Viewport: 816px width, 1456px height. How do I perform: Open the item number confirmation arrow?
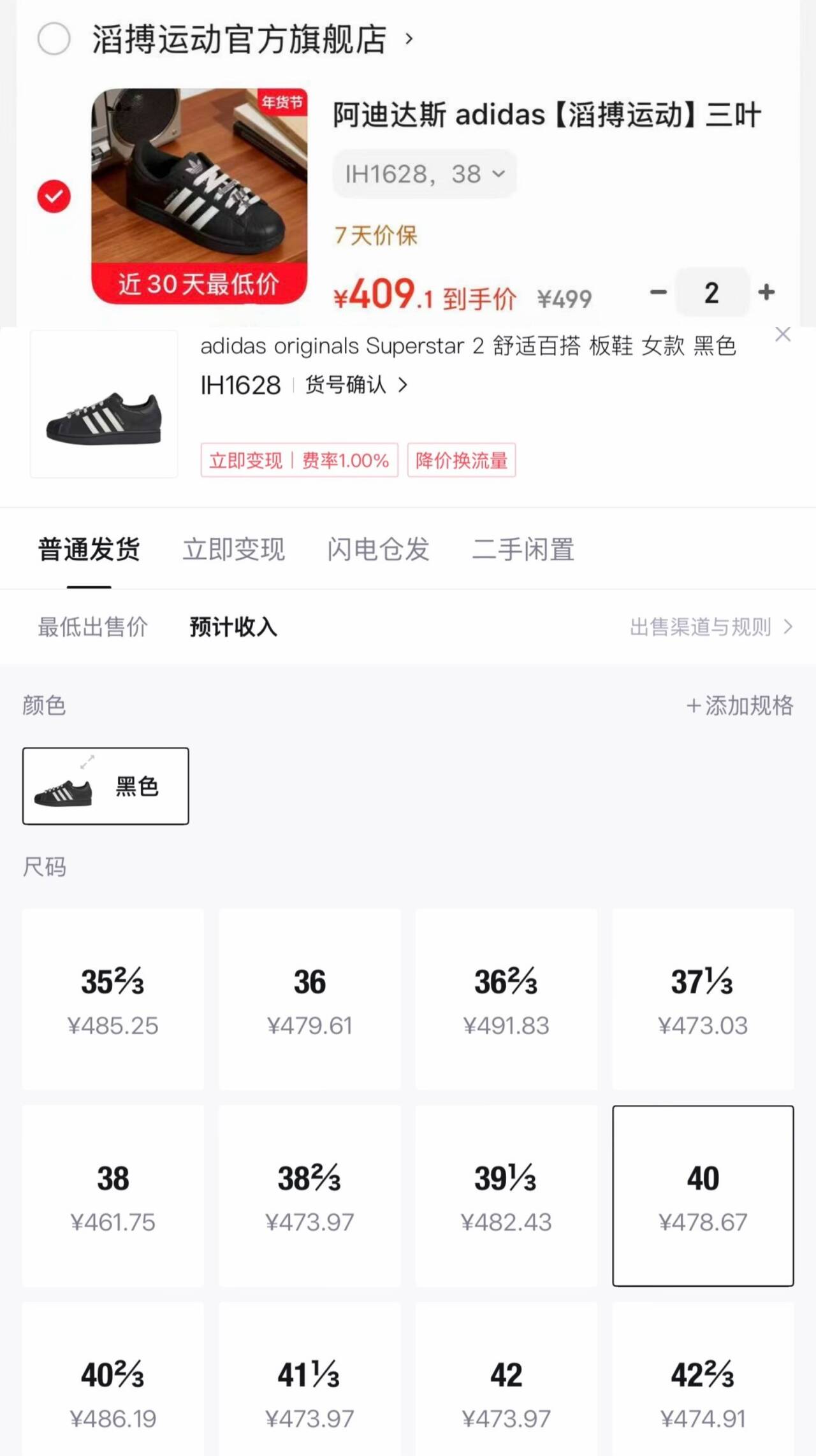click(x=403, y=385)
